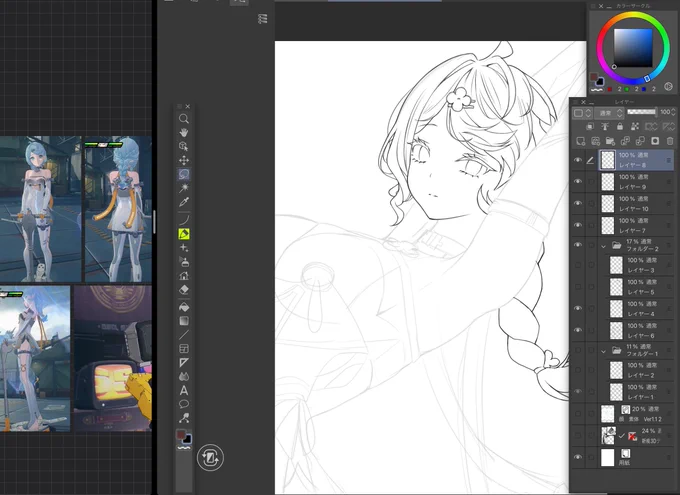Toggle Lock transparent pixels icon
680x495 pixels.
635,126
